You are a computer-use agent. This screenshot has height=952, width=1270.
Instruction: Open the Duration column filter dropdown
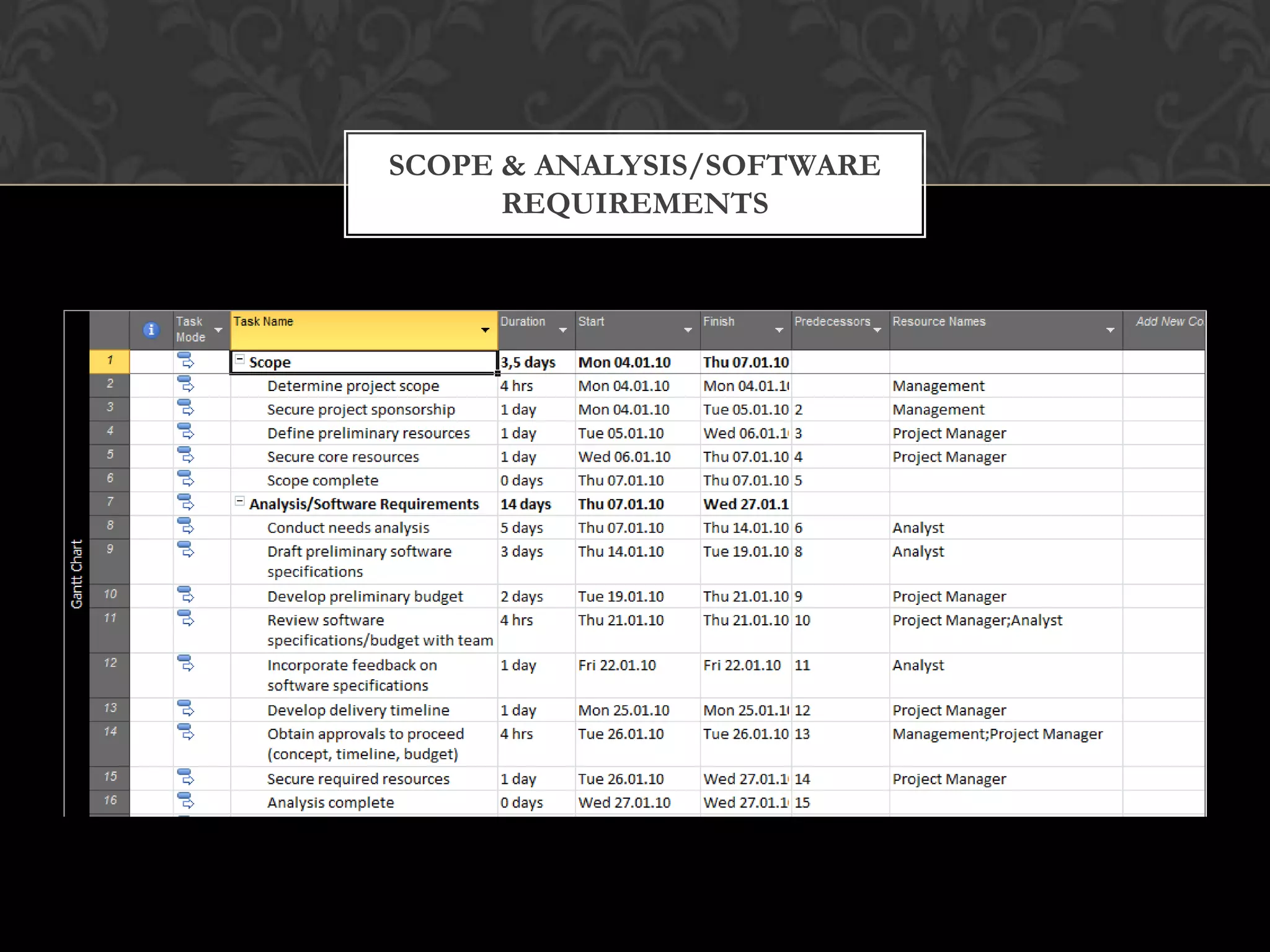click(x=563, y=330)
